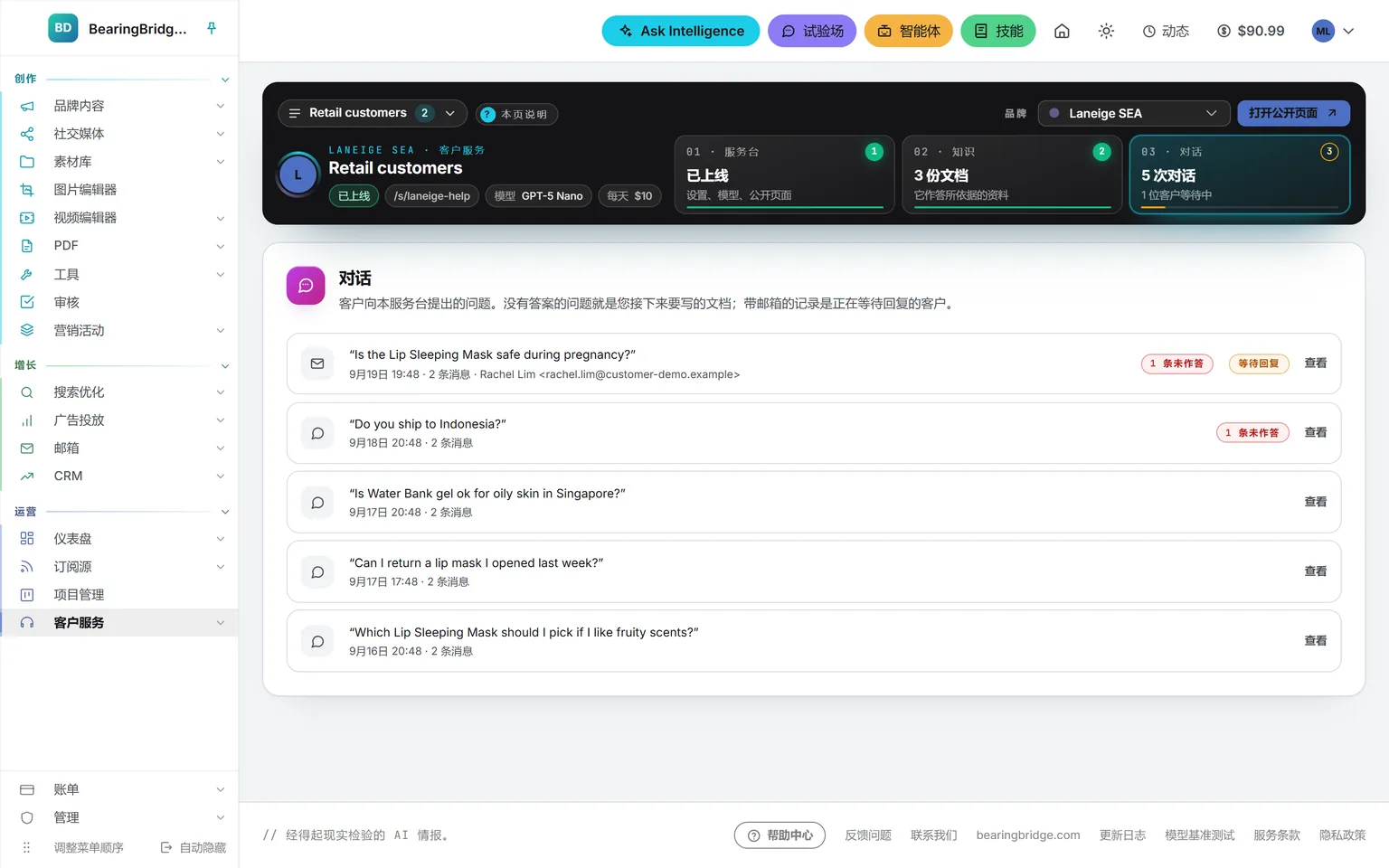Open the Retail customers dropdown
Viewport: 1389px width, 868px height.
click(x=373, y=113)
